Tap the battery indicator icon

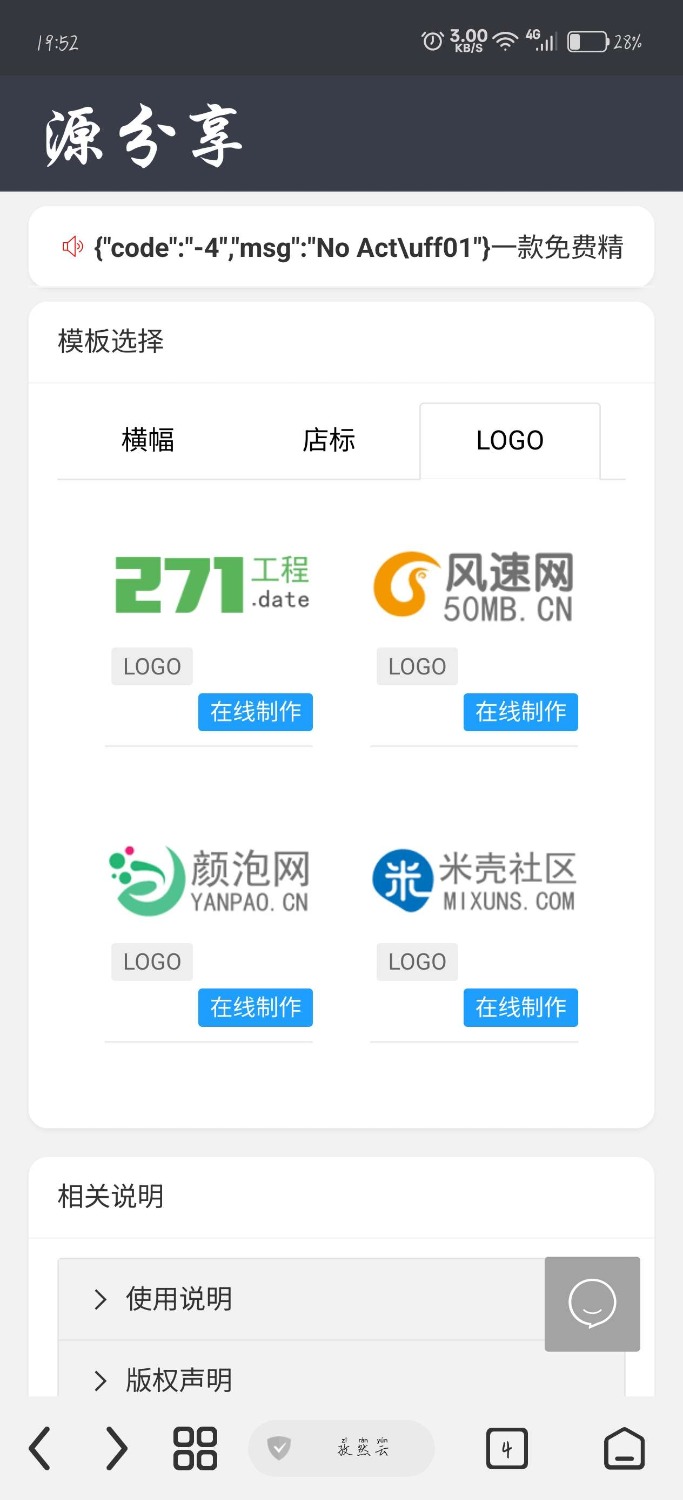click(x=587, y=42)
